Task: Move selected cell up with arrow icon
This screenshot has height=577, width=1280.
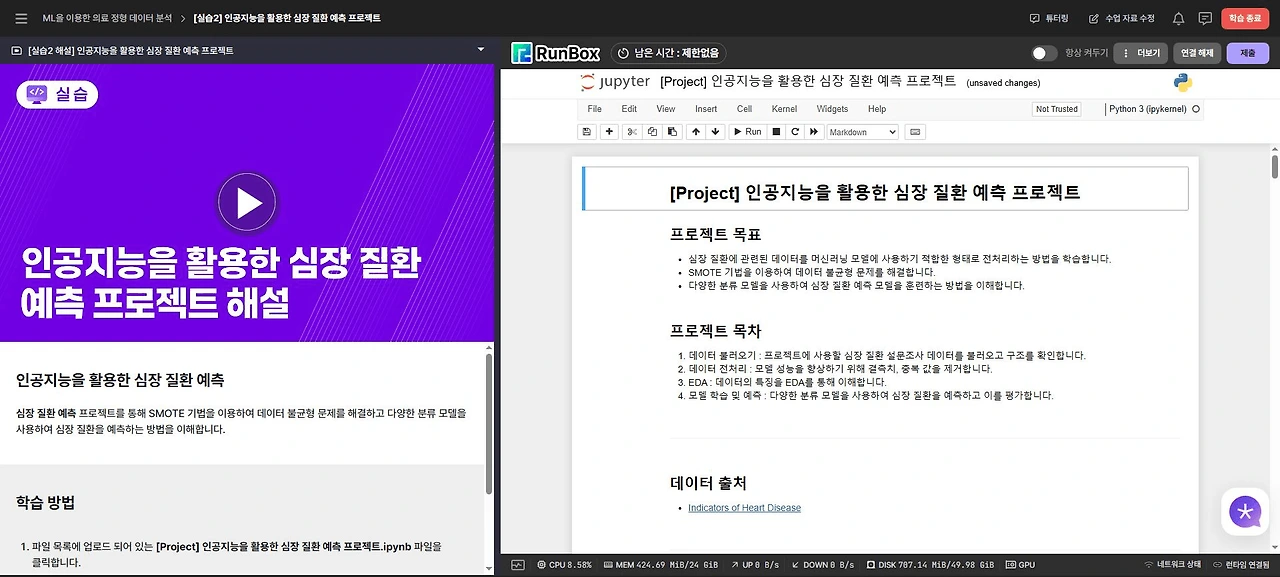Action: [x=697, y=132]
